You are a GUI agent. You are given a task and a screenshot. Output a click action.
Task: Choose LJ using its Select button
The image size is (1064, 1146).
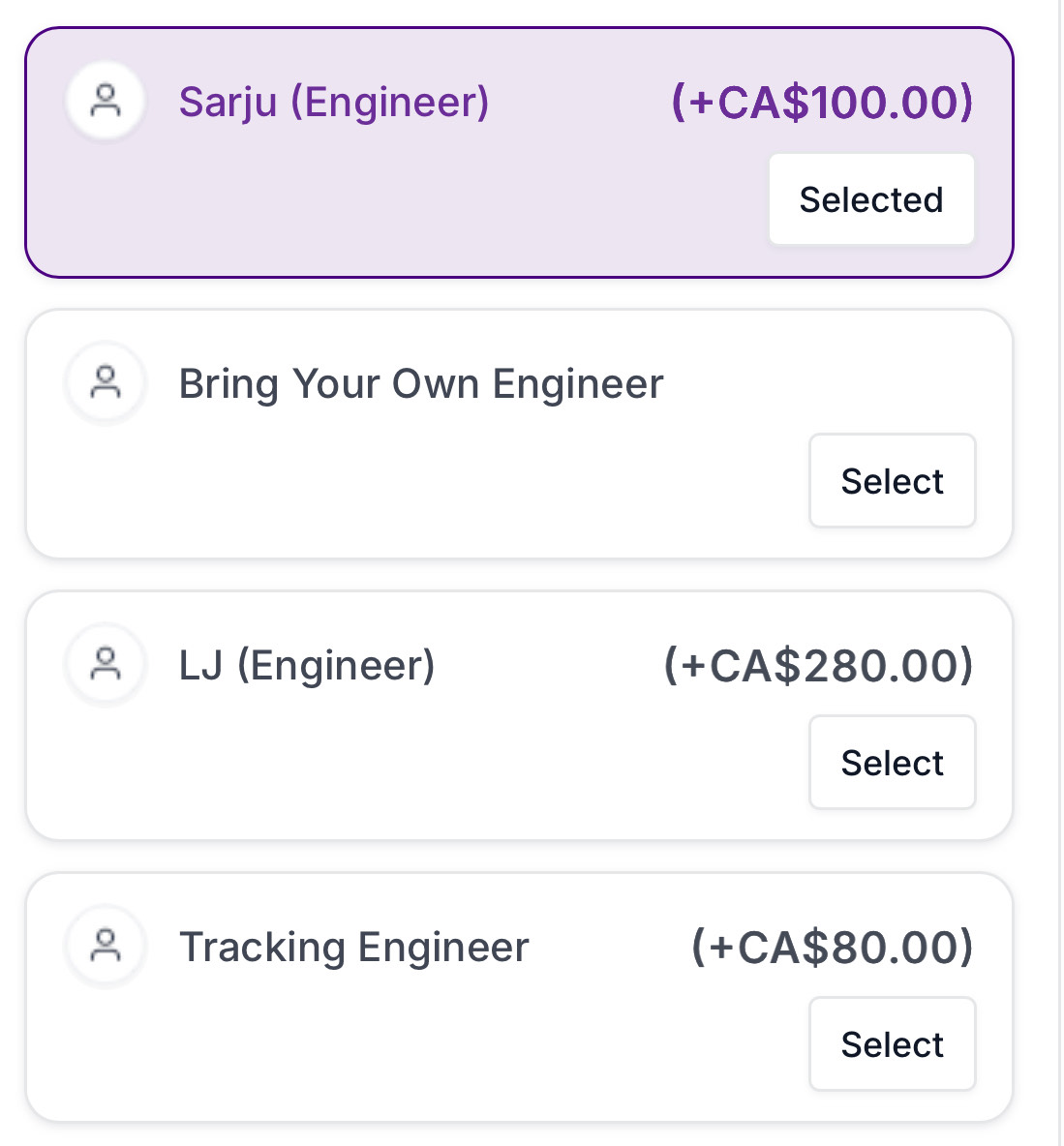coord(892,763)
